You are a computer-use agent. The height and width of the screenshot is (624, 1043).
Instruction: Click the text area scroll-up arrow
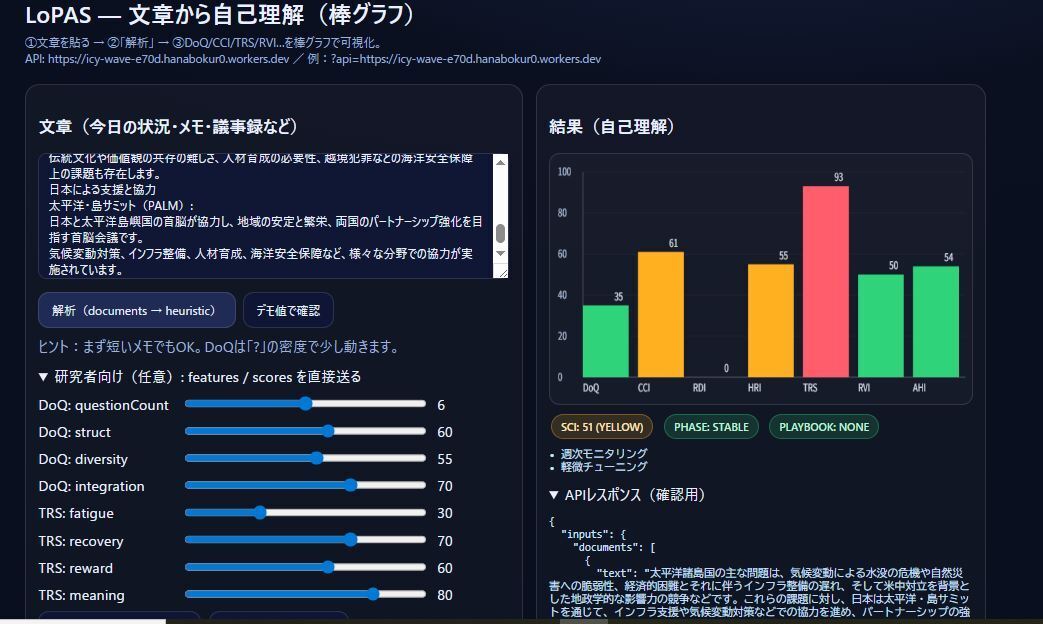(501, 162)
